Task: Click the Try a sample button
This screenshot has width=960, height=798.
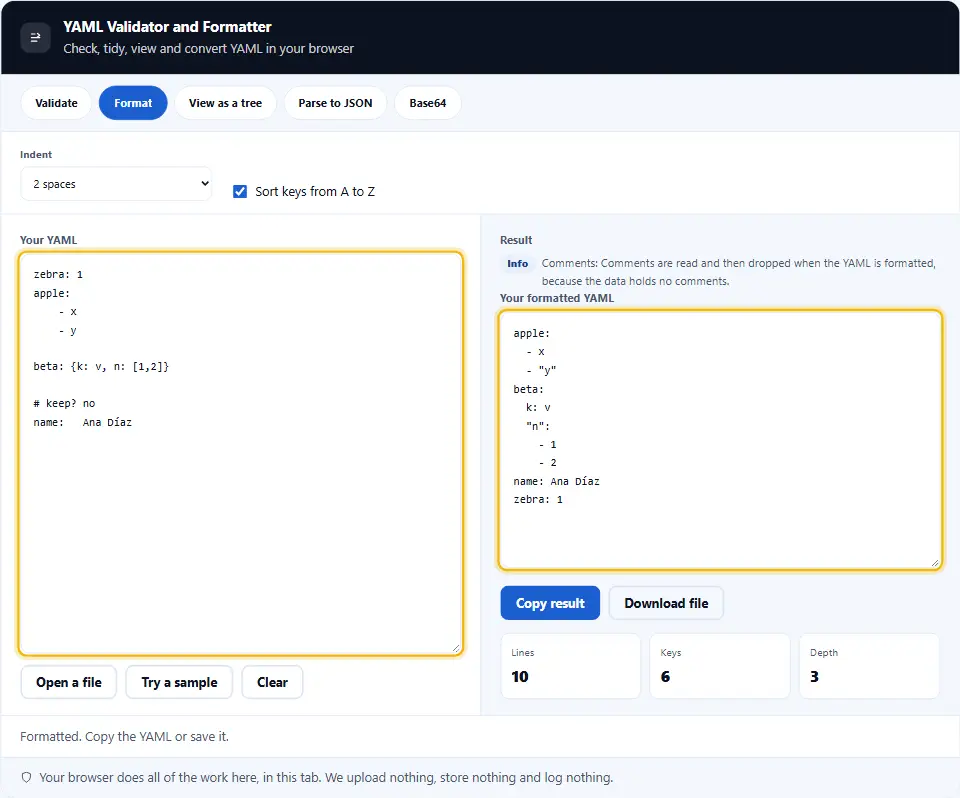Action: point(179,682)
